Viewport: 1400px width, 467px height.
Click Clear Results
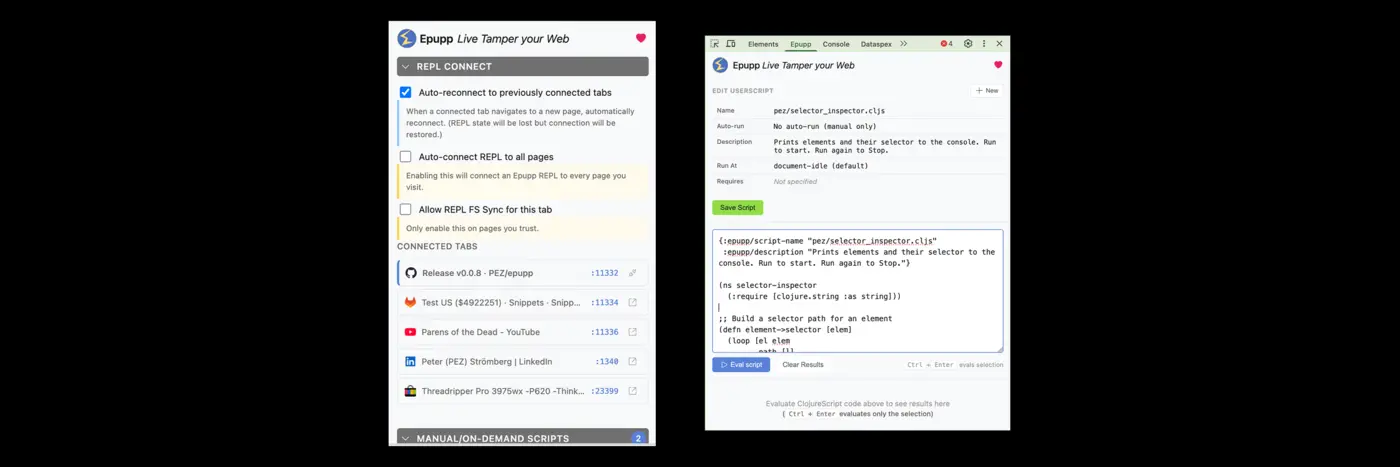pyautogui.click(x=803, y=365)
